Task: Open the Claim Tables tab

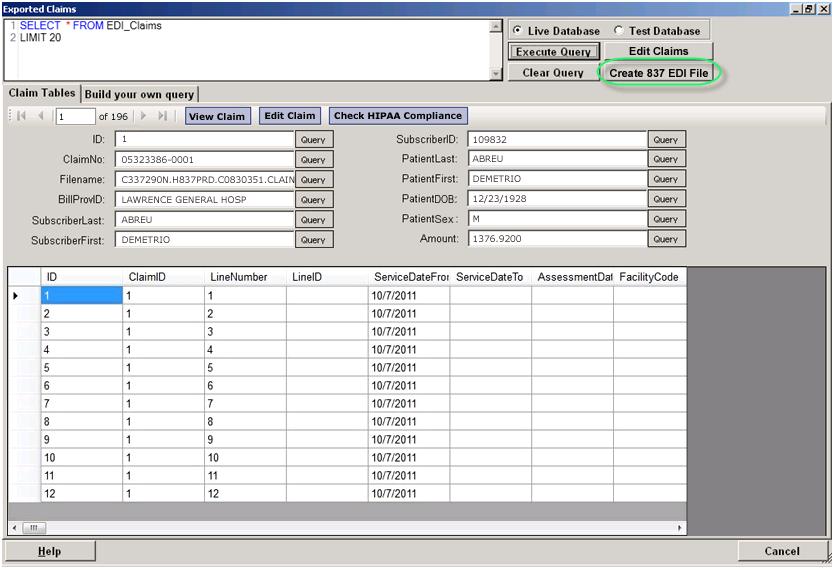Action: click(42, 93)
